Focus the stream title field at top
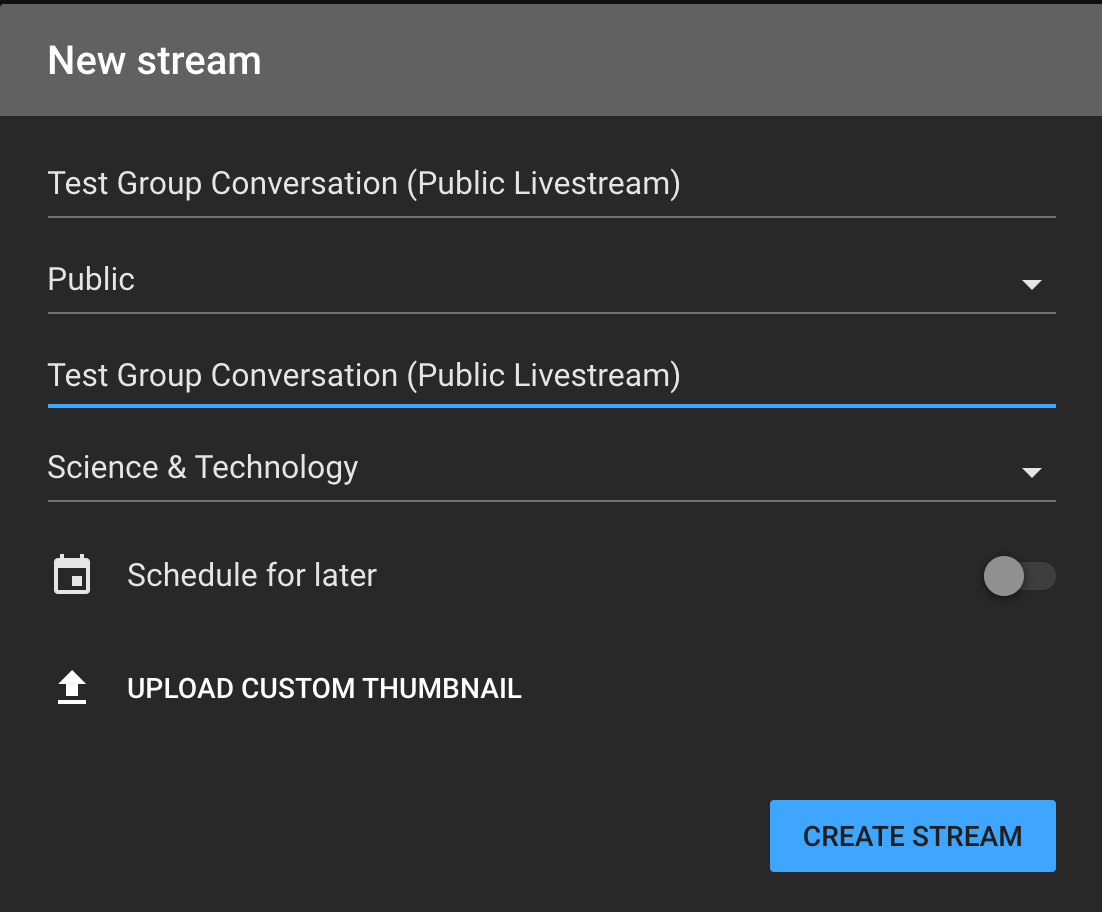This screenshot has width=1102, height=912. 552,184
